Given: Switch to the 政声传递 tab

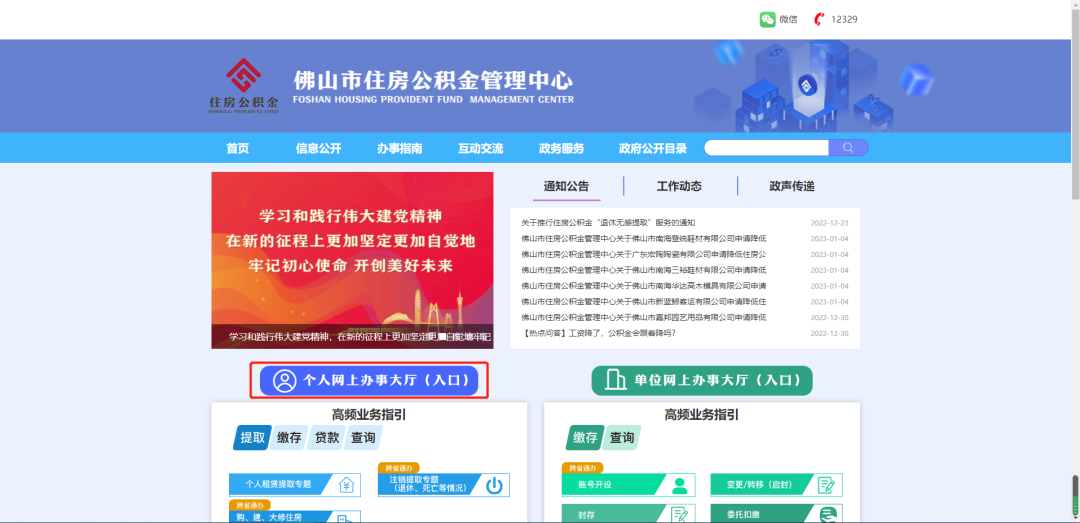Looking at the screenshot, I should (792, 186).
